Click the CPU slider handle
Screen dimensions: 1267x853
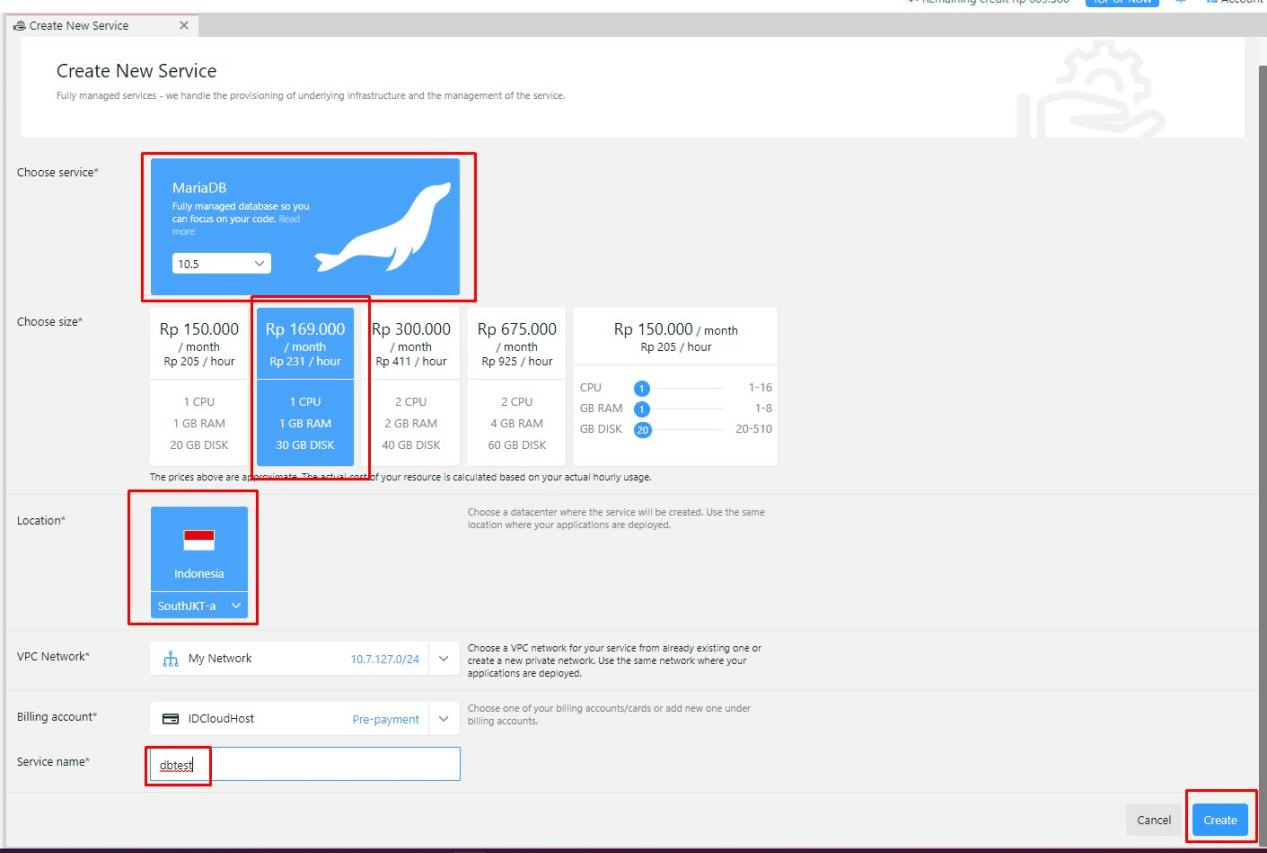pos(643,388)
